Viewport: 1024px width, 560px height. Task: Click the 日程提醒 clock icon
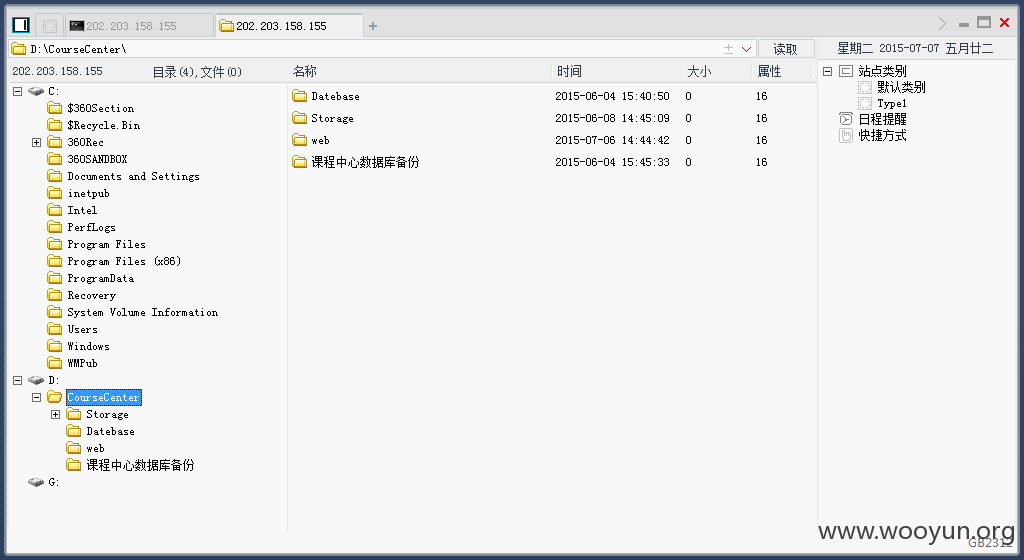click(x=846, y=119)
